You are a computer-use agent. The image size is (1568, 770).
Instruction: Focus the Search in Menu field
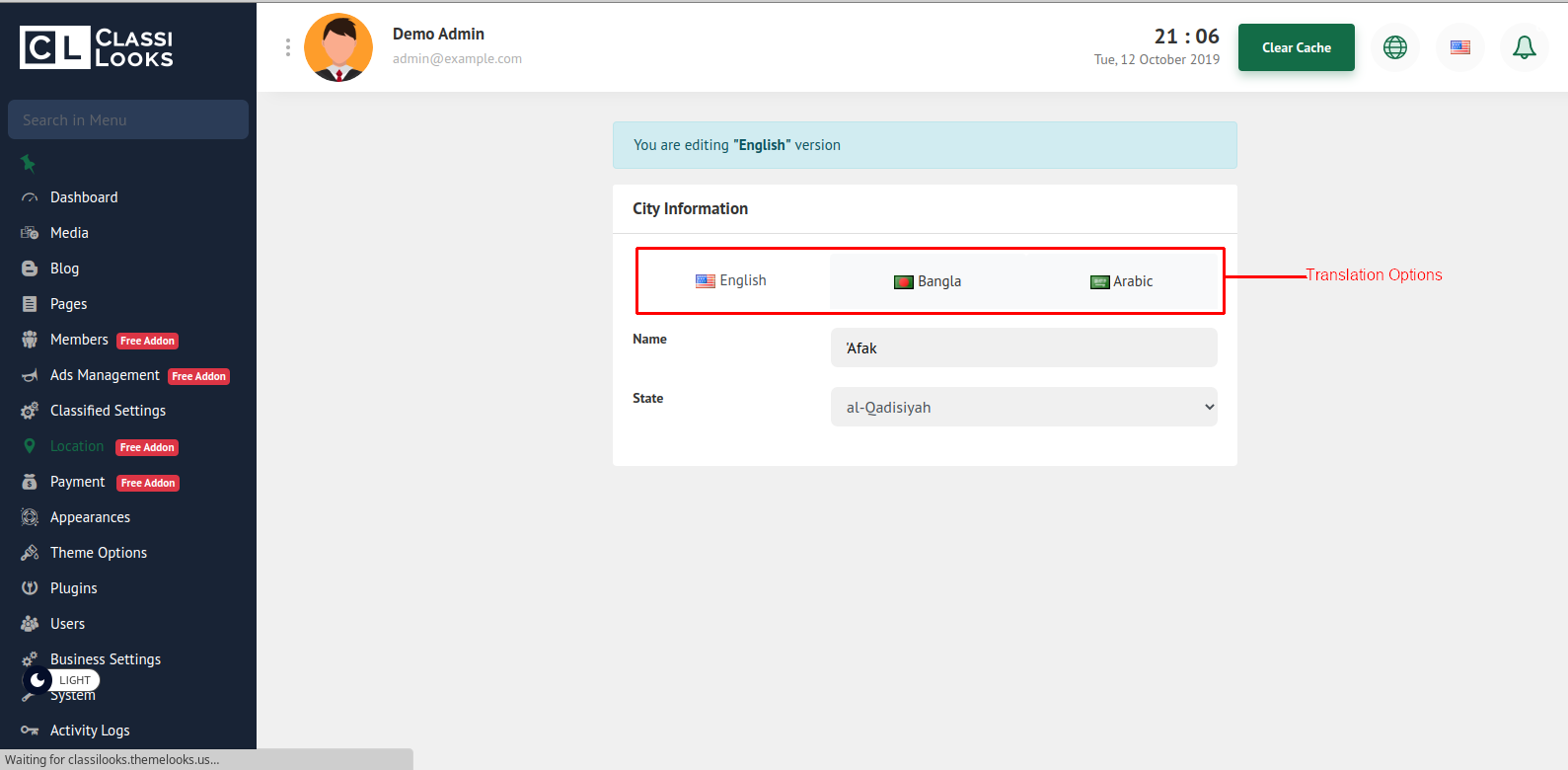[128, 119]
